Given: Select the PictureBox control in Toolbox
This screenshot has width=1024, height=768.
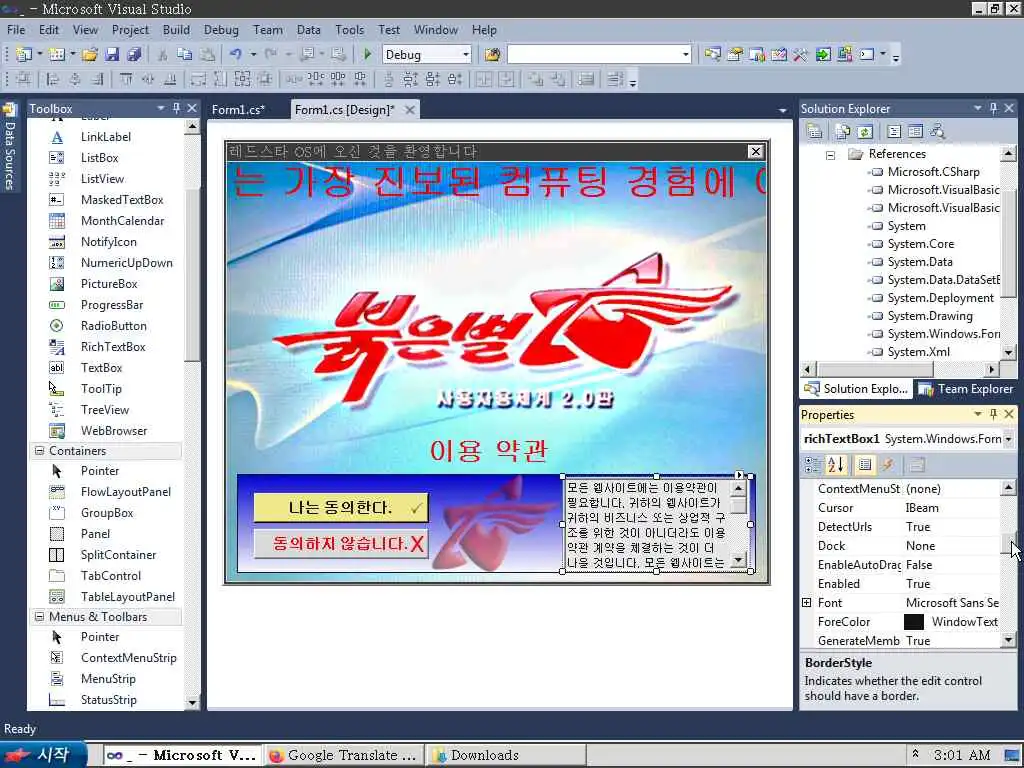Looking at the screenshot, I should tap(108, 283).
